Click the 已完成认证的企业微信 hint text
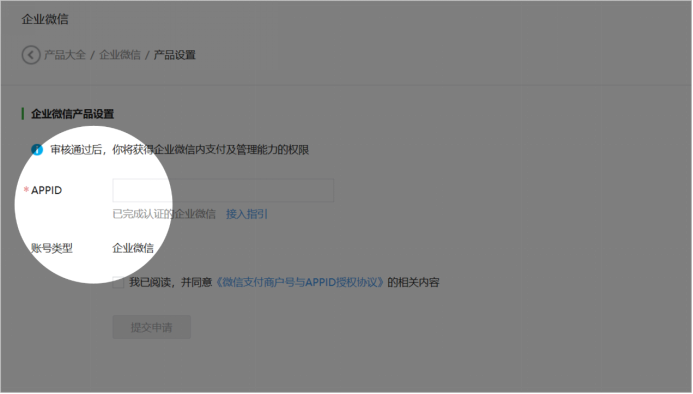This screenshot has width=693, height=394. [164, 214]
